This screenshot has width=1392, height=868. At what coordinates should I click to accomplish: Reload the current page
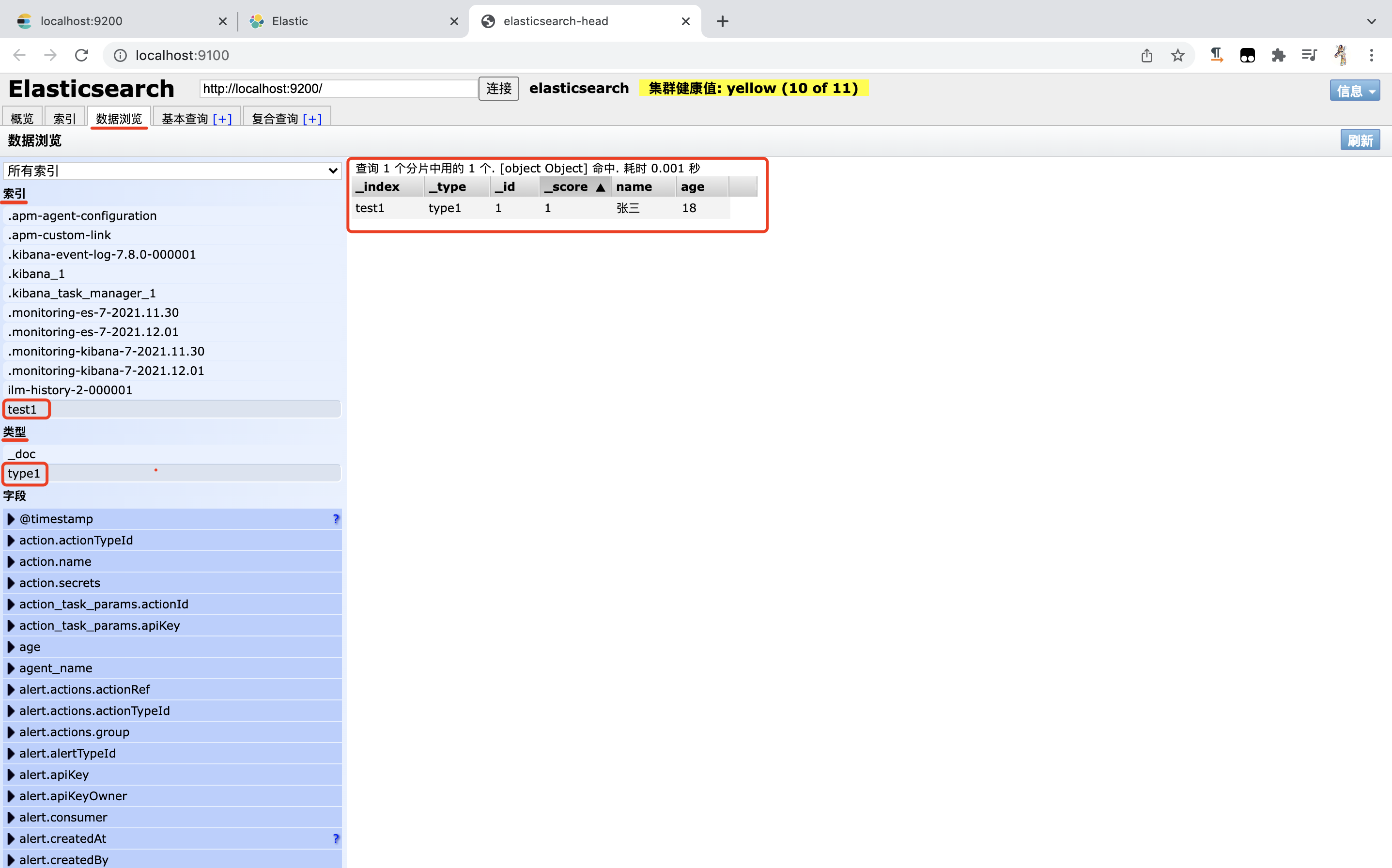pos(81,55)
